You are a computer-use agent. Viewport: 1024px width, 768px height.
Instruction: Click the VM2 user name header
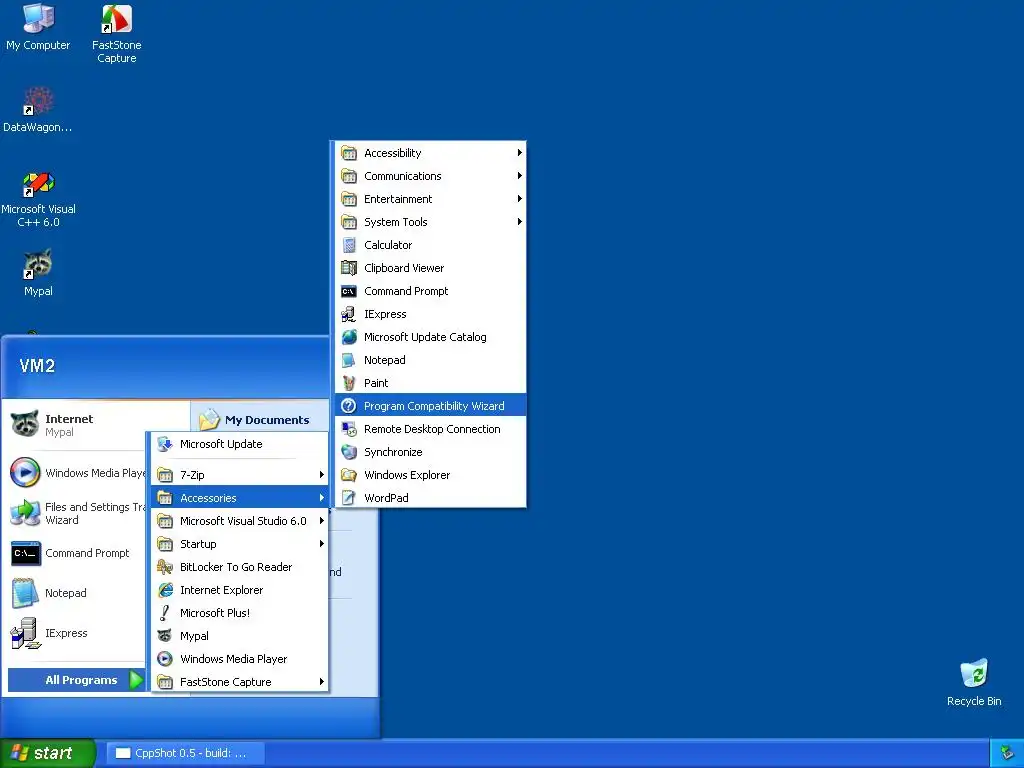(37, 366)
